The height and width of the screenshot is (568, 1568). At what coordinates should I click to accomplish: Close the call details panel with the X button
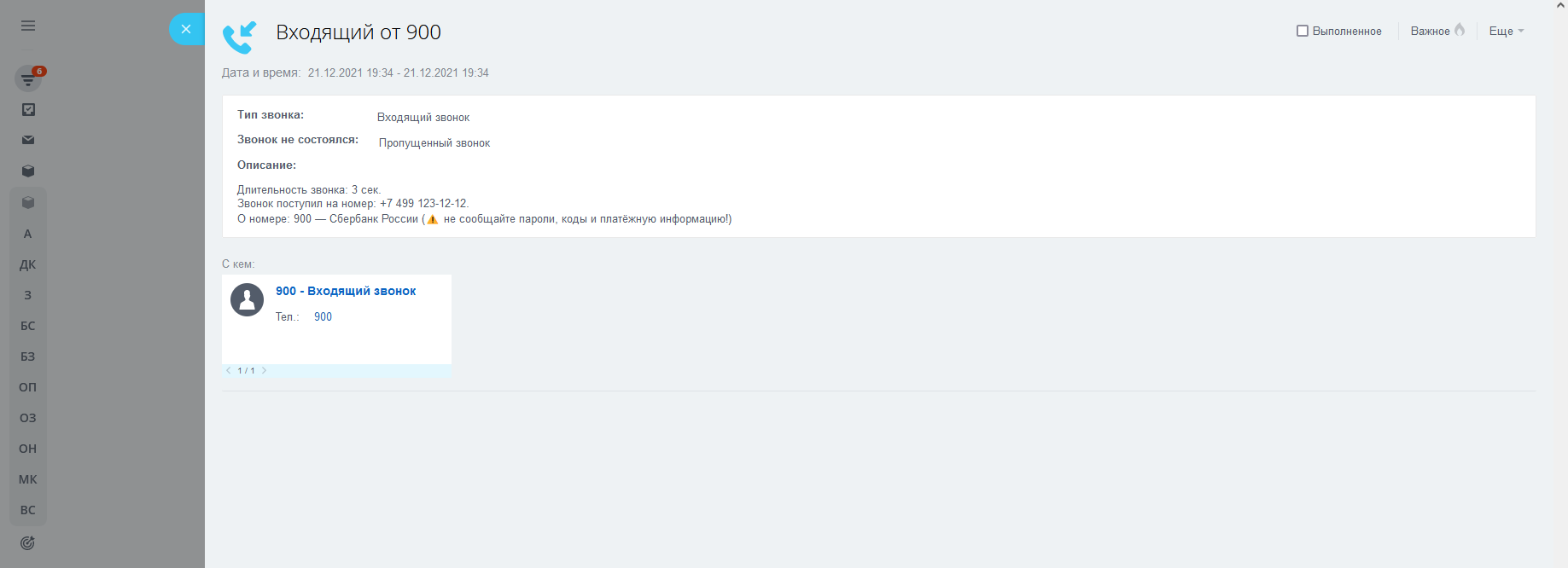[186, 29]
